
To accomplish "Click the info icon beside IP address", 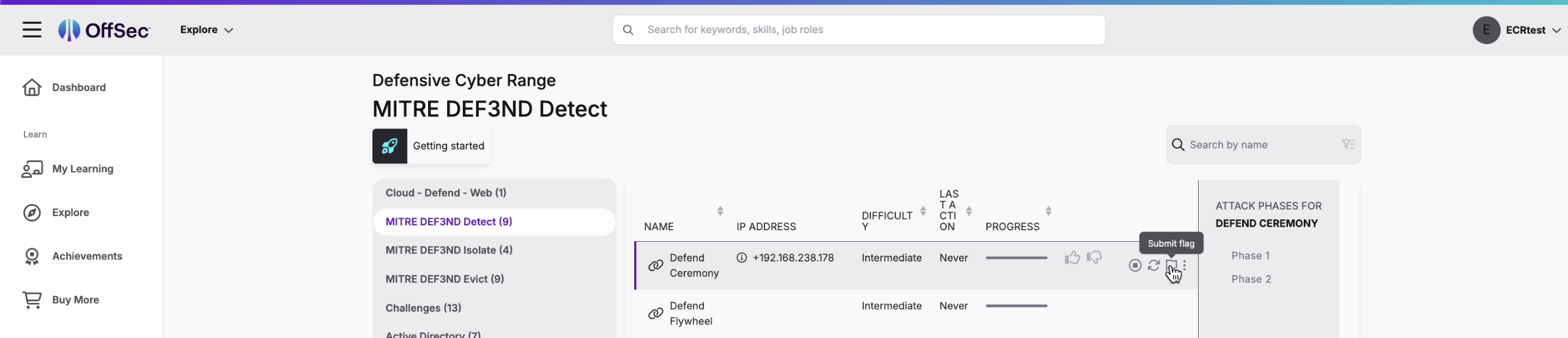I will (741, 258).
